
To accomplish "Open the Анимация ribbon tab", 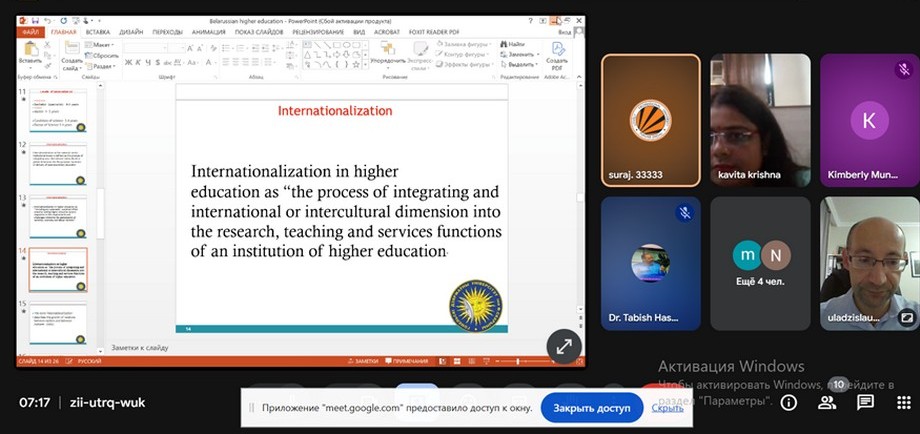I will [x=209, y=31].
